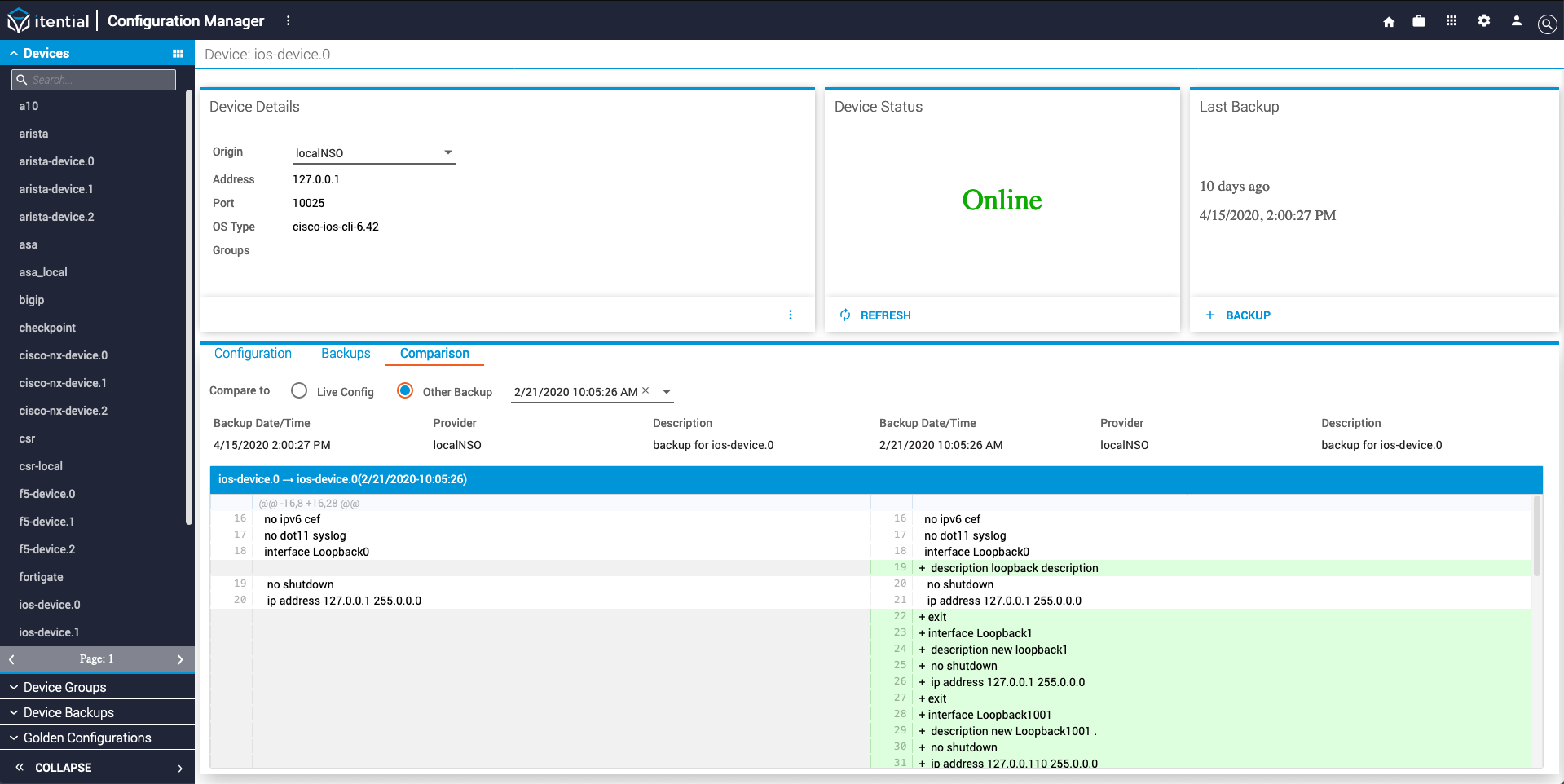The width and height of the screenshot is (1564, 784).
Task: Click the diff view vertical scrollbar
Action: (1537, 535)
